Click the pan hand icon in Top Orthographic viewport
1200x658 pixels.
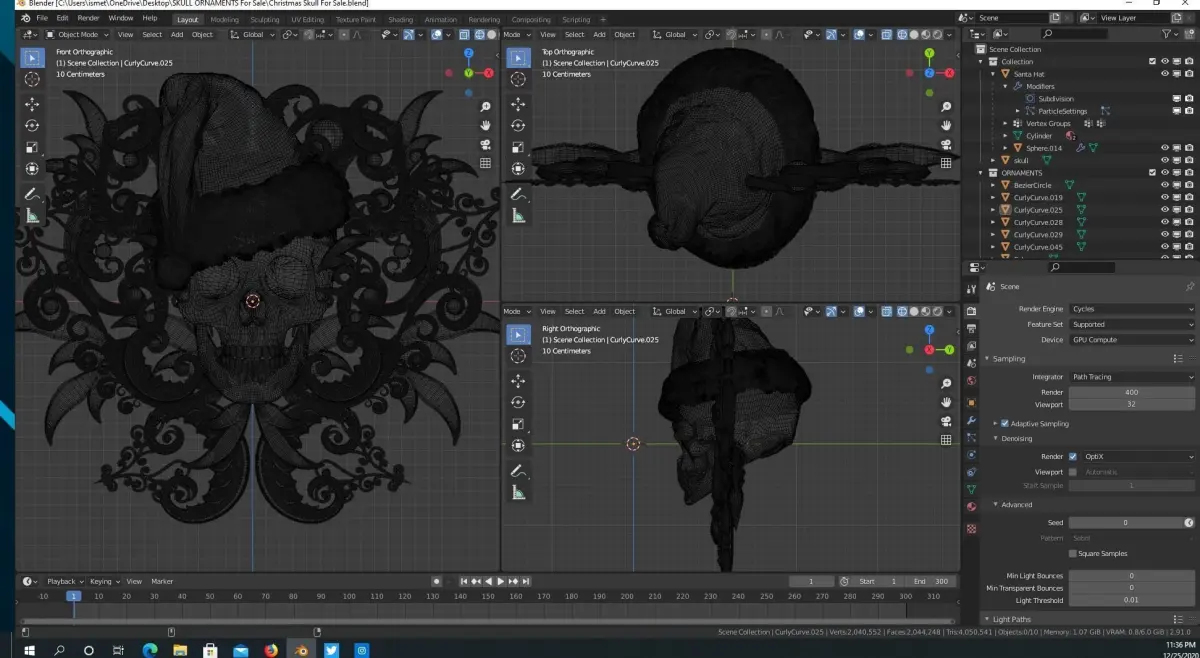click(945, 126)
